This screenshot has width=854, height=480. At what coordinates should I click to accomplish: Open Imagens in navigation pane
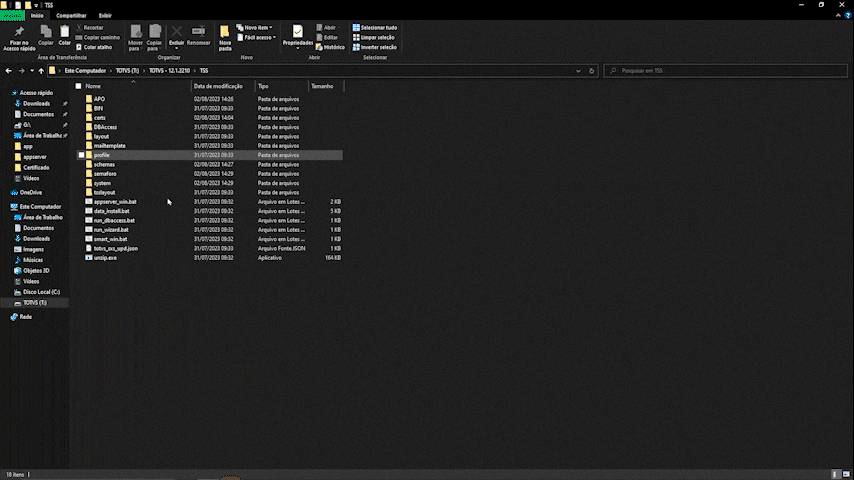coord(33,250)
